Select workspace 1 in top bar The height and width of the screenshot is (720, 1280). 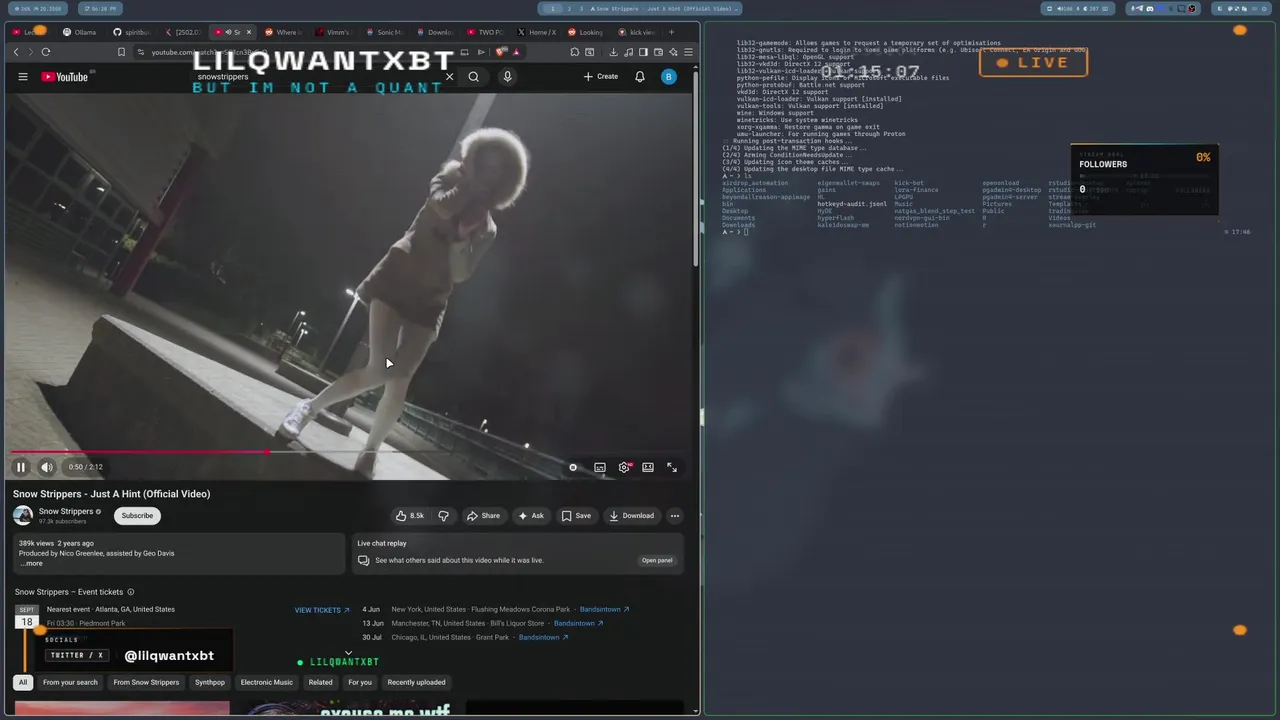(553, 9)
